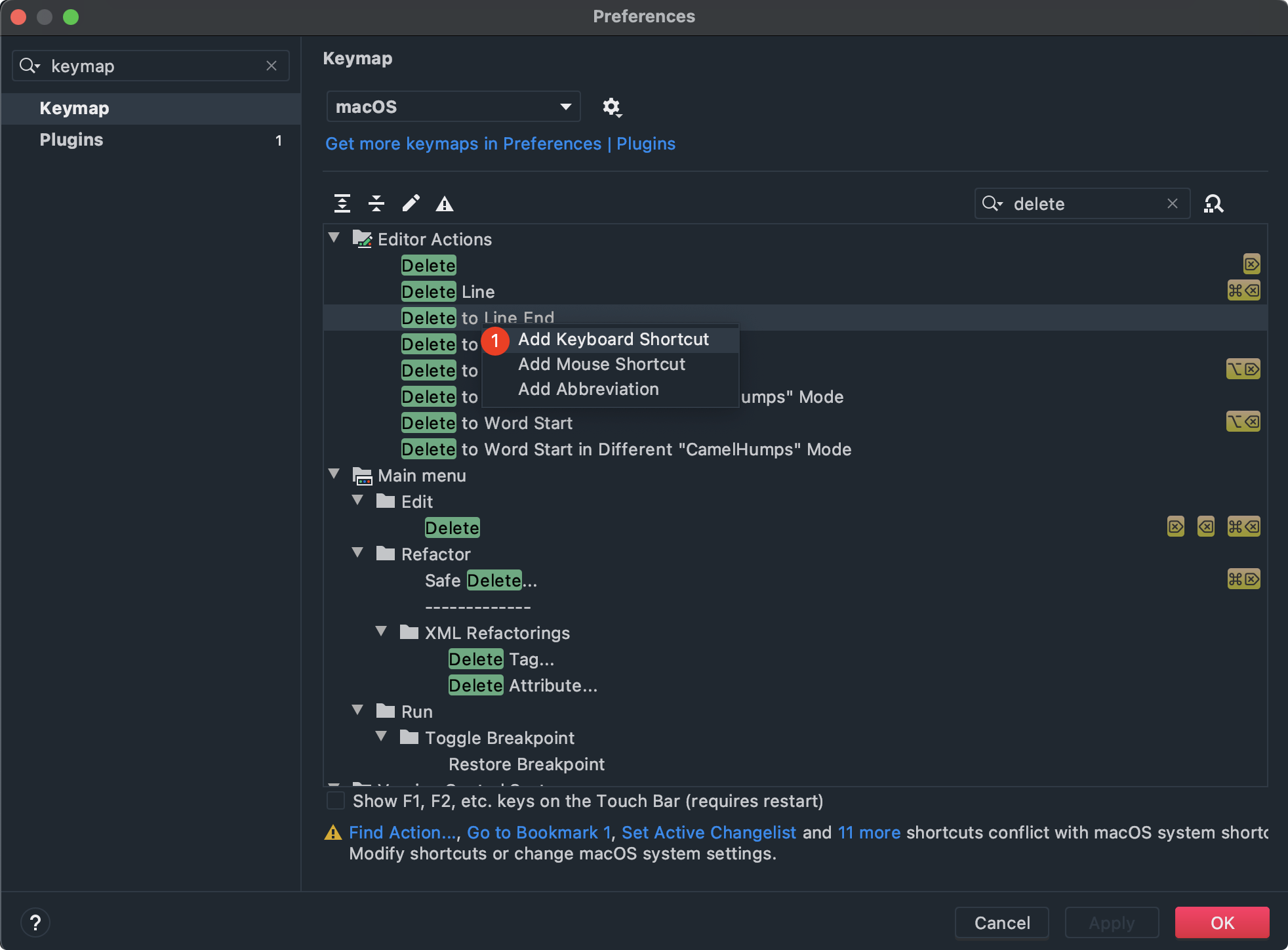Toggle Show F1, F2 keys on Touch Bar
Viewport: 1288px width, 950px height.
[336, 801]
